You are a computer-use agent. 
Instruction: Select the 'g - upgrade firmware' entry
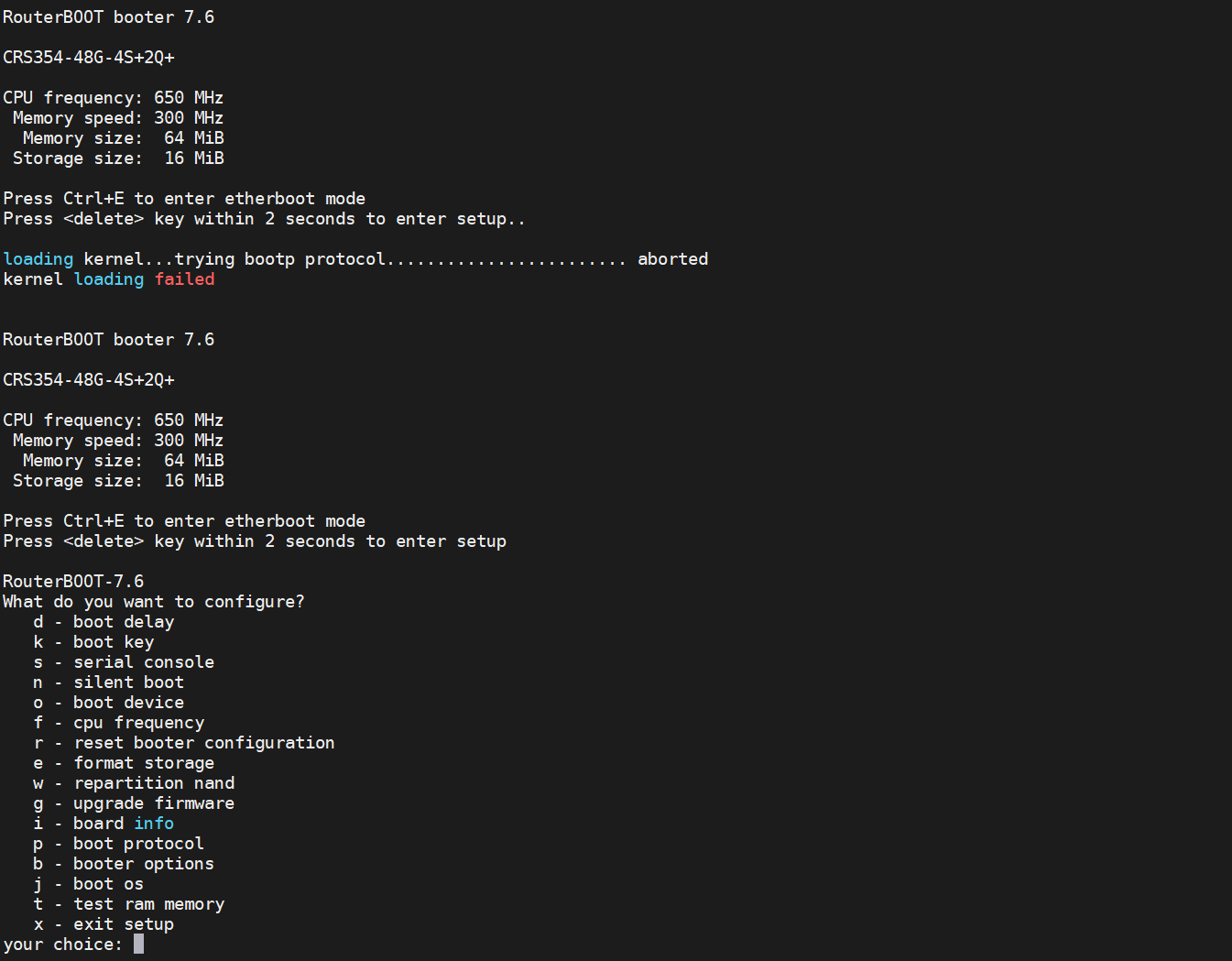click(134, 803)
